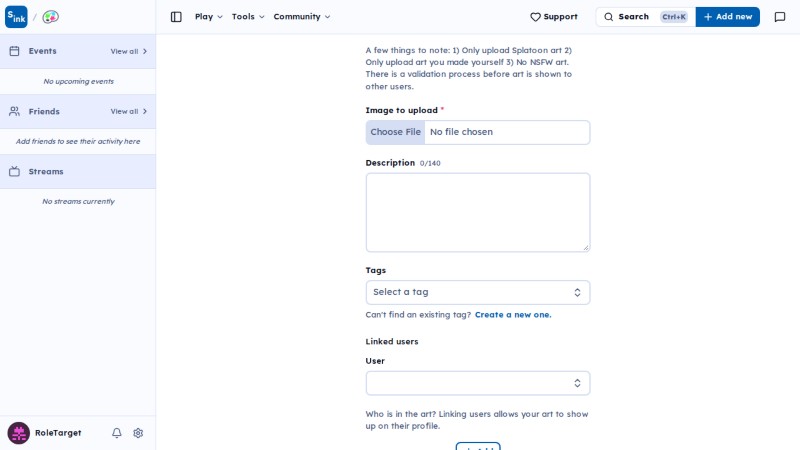Open the chat bubble icon

pos(780,17)
